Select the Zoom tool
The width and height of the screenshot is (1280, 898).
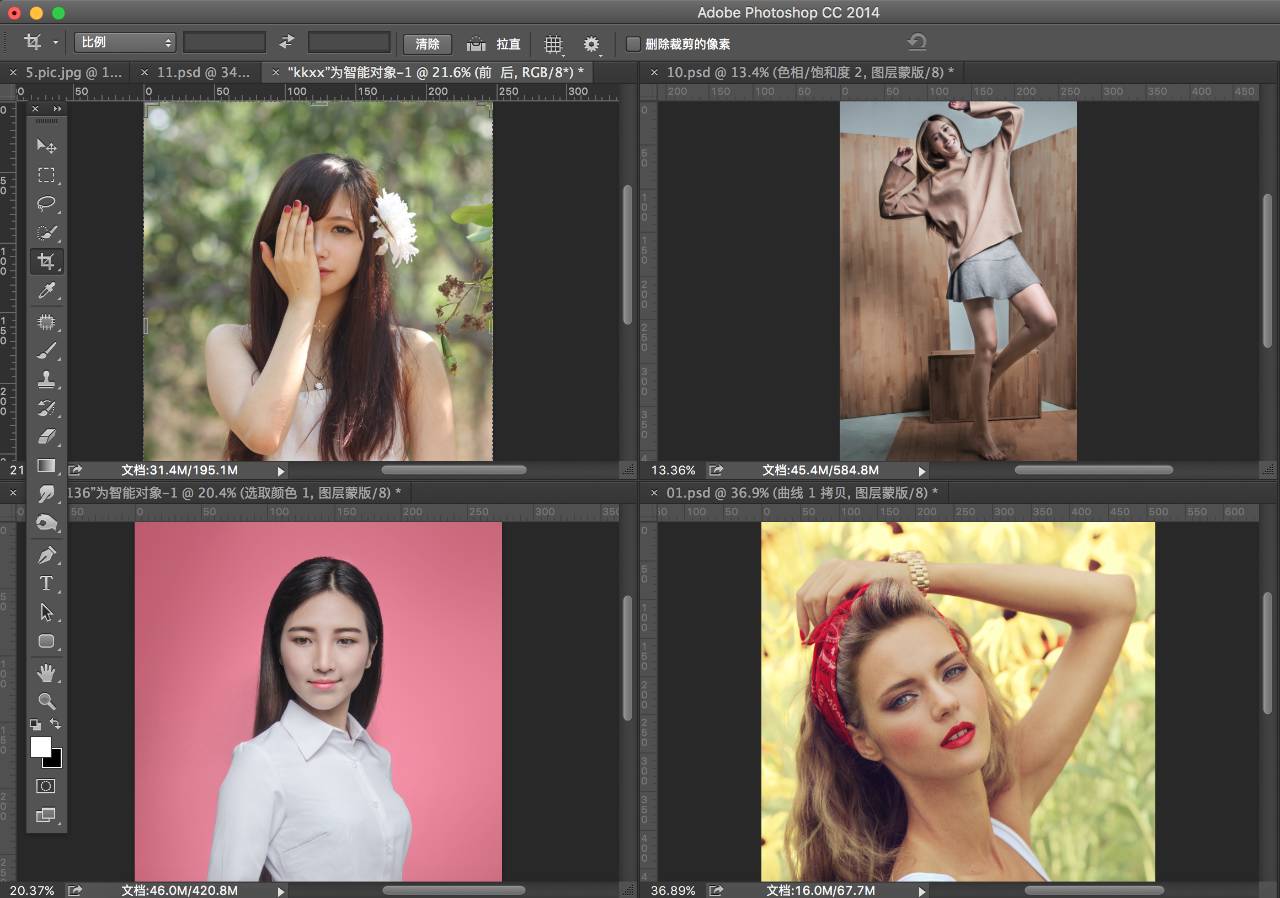[46, 701]
